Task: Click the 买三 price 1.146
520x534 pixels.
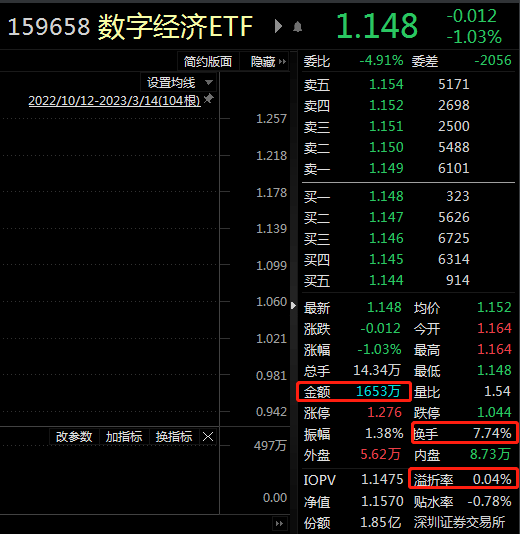Action: pos(387,238)
